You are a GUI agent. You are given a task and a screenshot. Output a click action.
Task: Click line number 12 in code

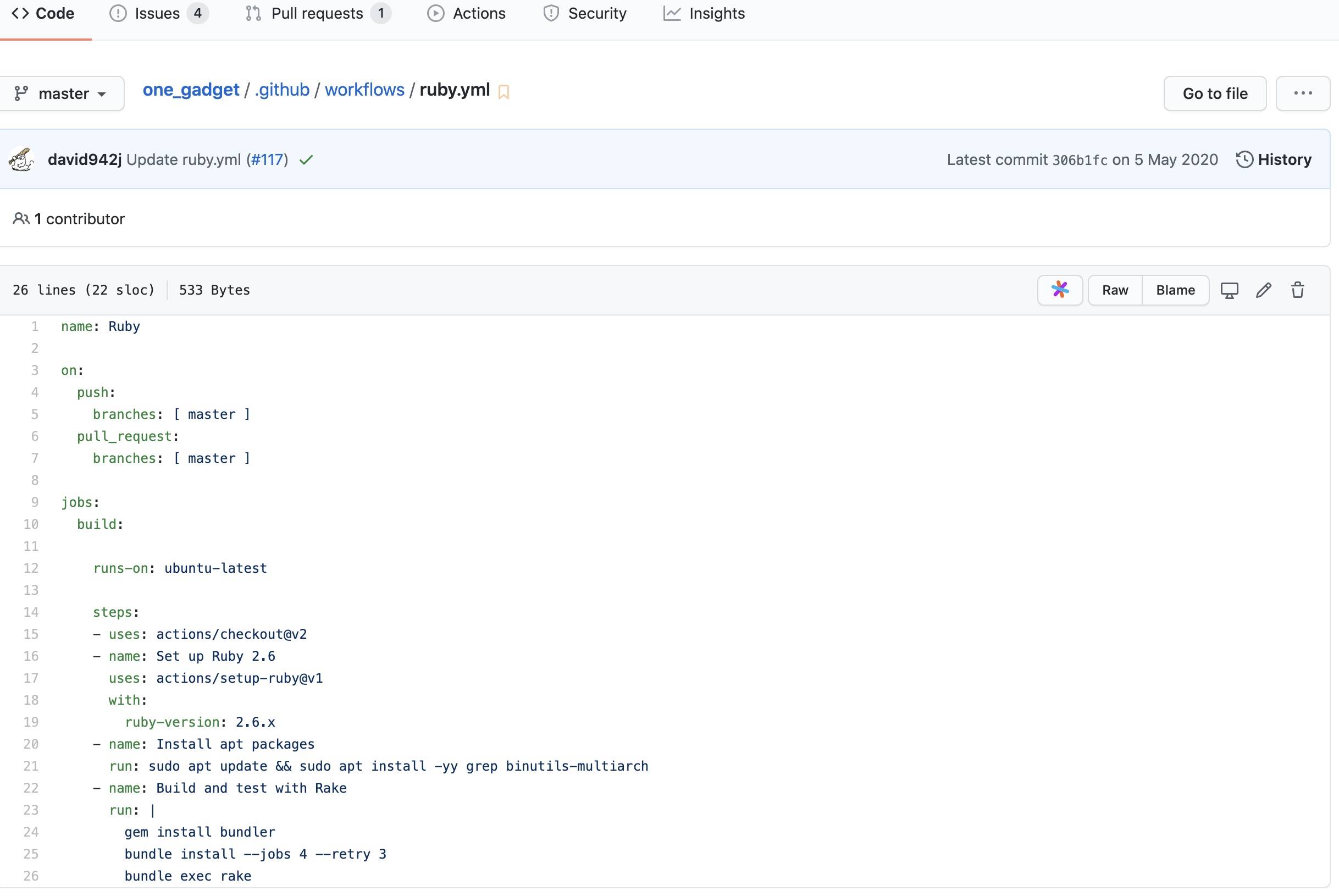[x=31, y=568]
